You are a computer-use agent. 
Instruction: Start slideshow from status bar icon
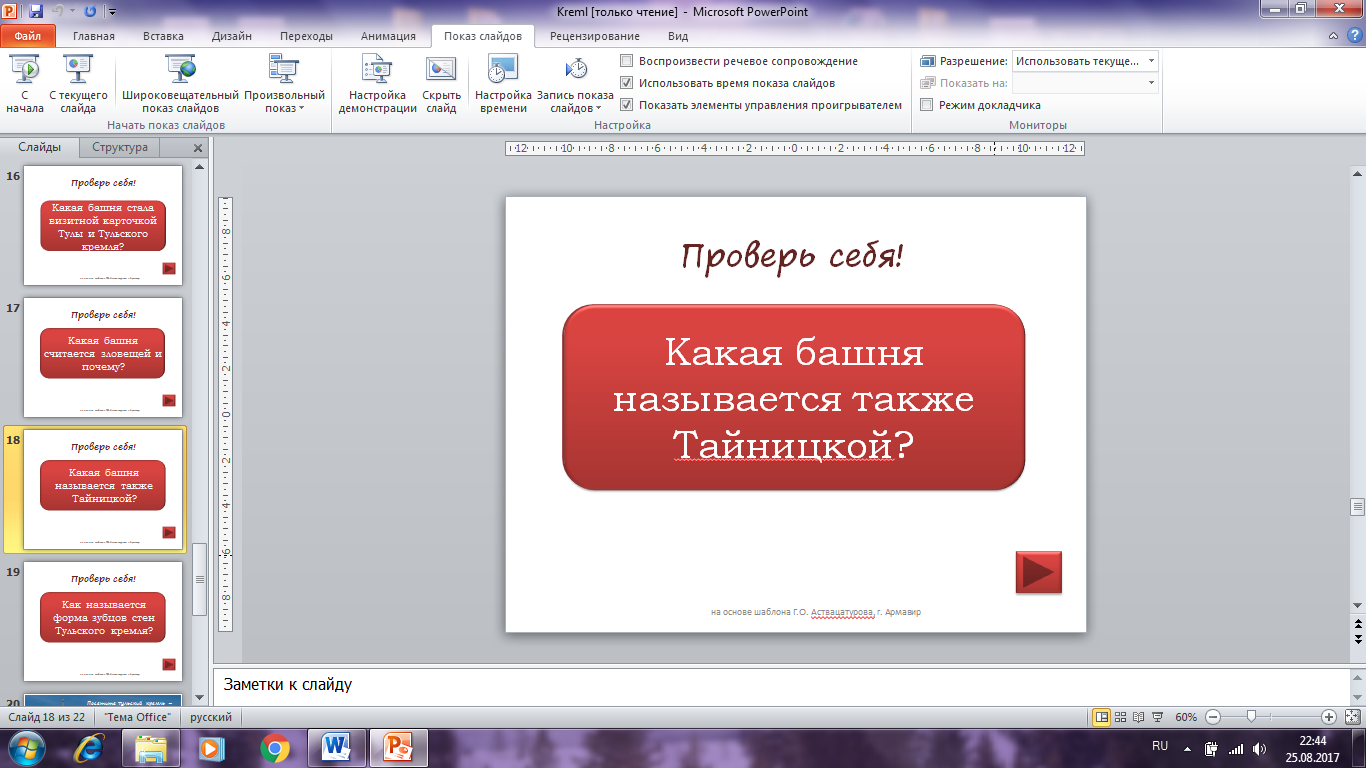[1158, 717]
